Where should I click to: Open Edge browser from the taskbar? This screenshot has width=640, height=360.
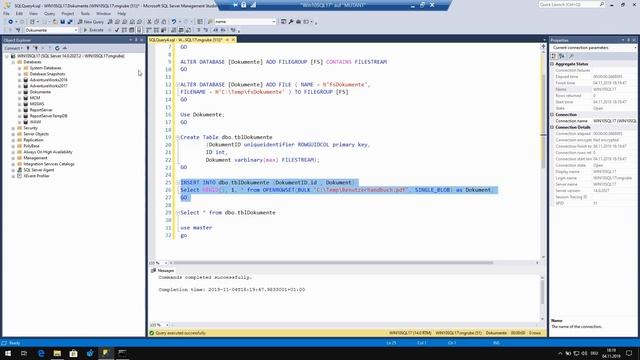(41, 353)
